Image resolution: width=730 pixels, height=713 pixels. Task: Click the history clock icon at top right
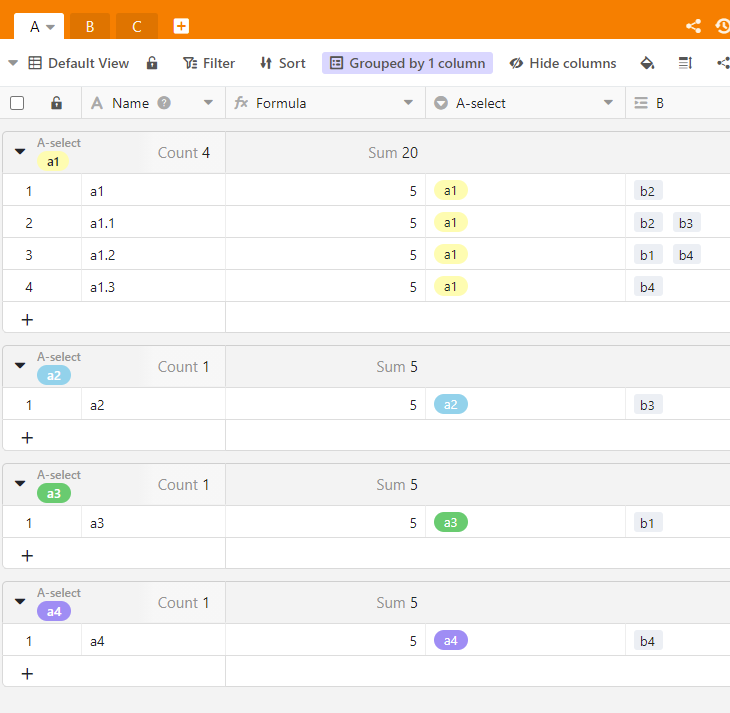click(x=723, y=27)
